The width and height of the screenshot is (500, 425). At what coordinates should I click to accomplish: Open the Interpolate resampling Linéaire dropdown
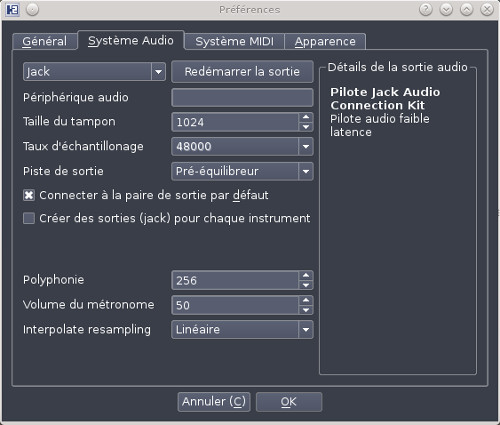(x=242, y=329)
